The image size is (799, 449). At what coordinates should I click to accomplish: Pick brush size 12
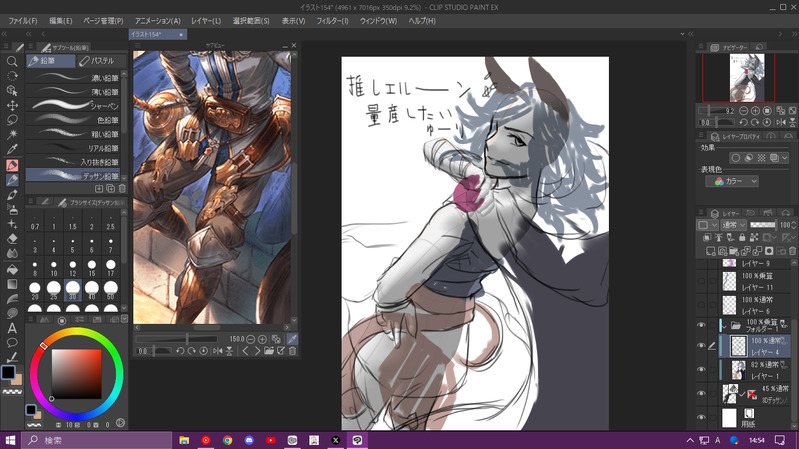click(x=72, y=268)
